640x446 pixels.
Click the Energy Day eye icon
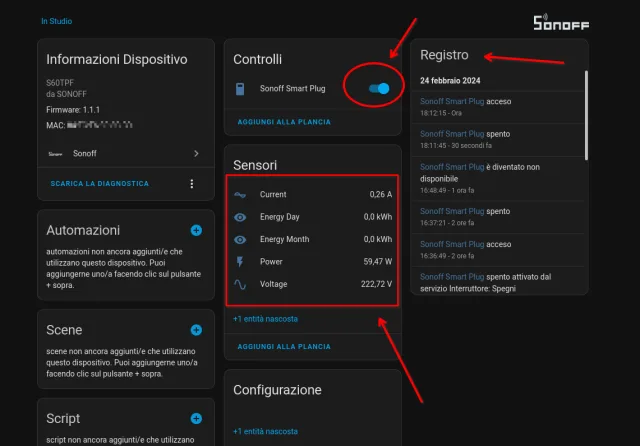(x=240, y=217)
